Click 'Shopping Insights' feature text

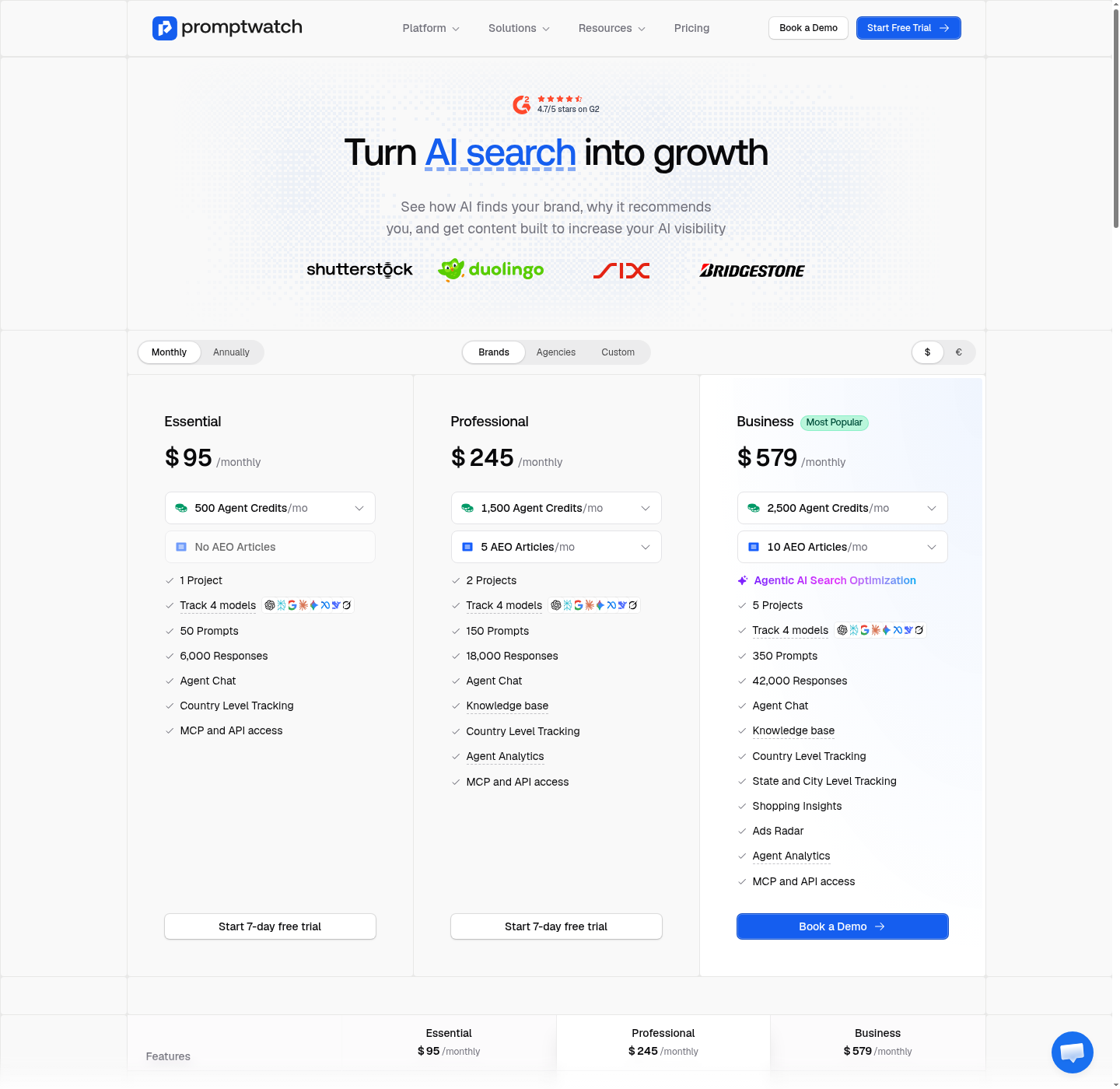point(797,806)
